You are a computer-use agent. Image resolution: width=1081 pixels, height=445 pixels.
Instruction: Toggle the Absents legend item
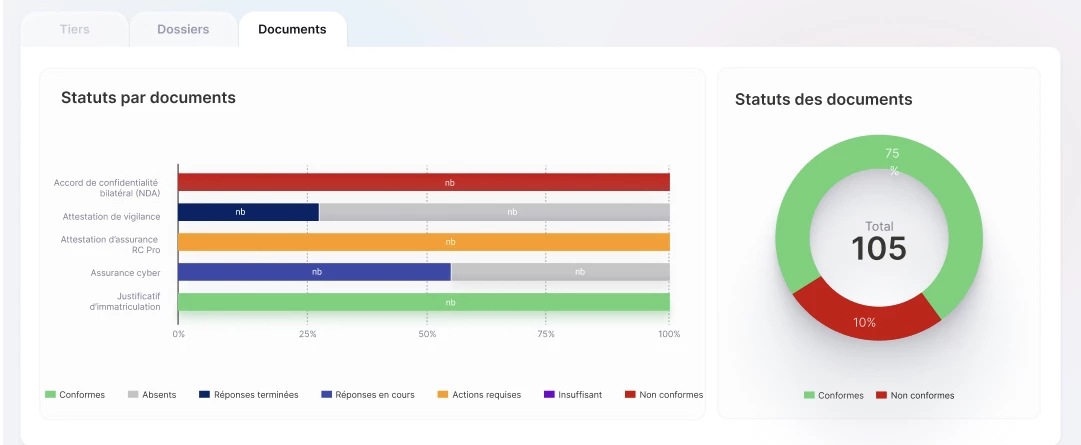point(151,395)
